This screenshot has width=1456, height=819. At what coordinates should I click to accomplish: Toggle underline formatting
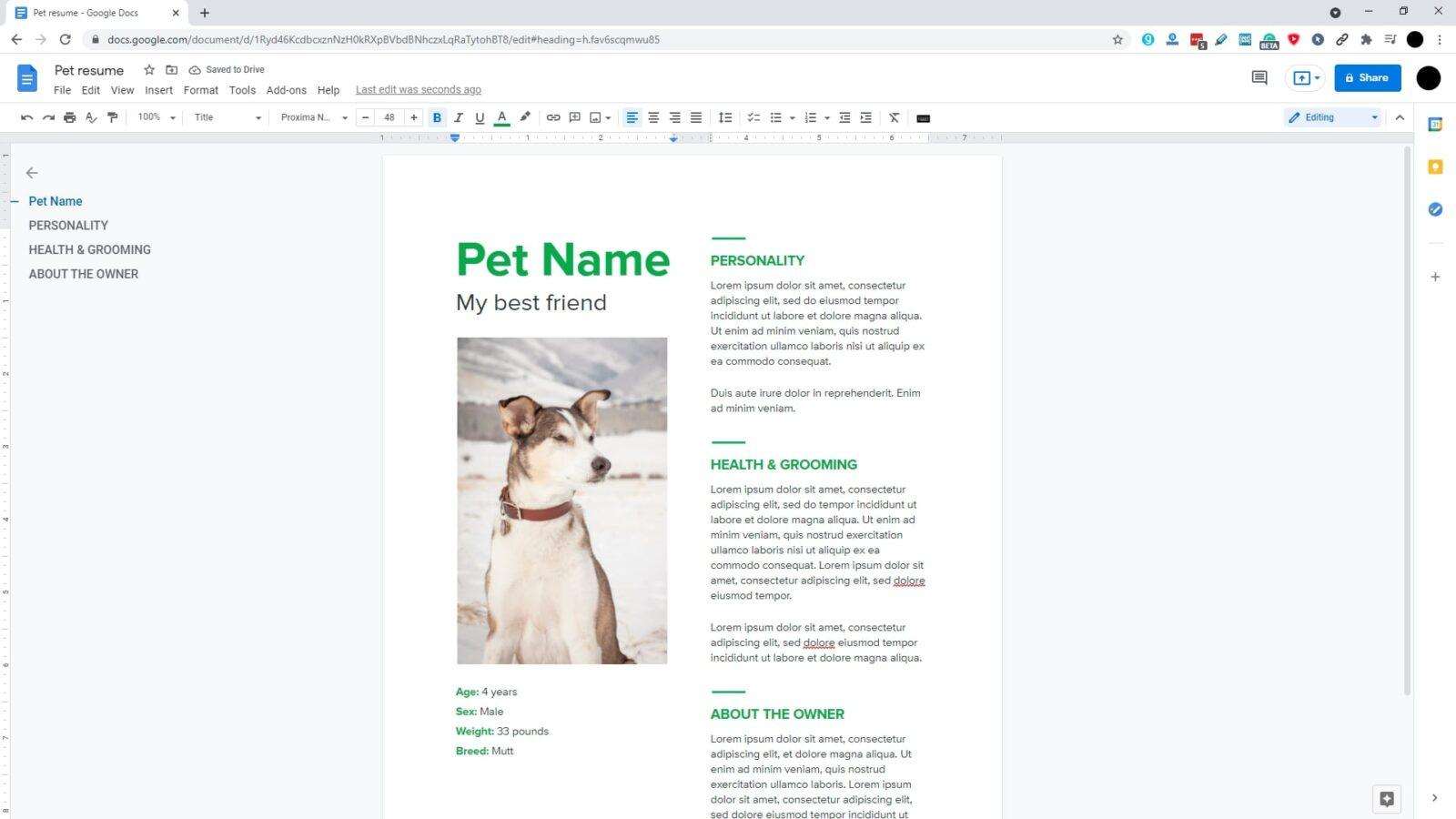pos(480,116)
